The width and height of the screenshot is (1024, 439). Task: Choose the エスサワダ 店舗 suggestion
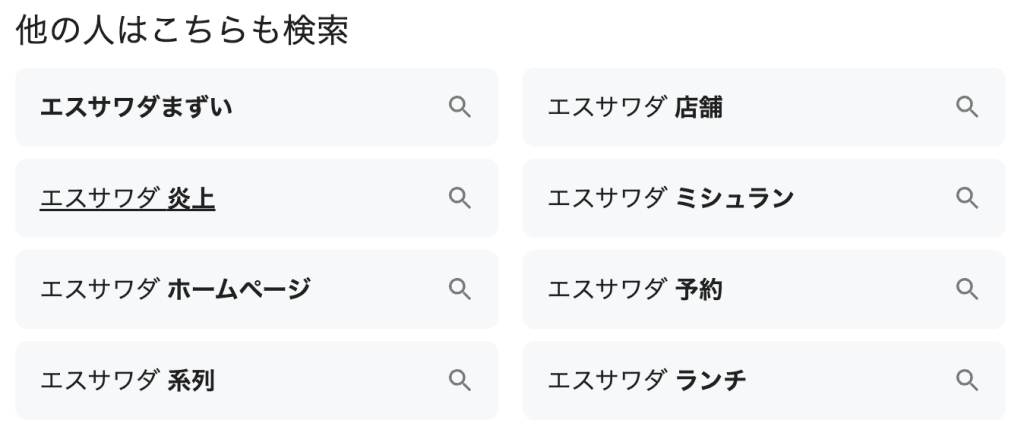[x=634, y=107]
